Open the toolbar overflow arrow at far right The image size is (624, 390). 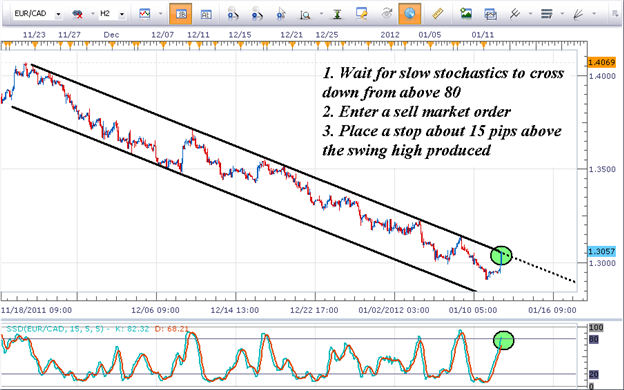(615, 14)
